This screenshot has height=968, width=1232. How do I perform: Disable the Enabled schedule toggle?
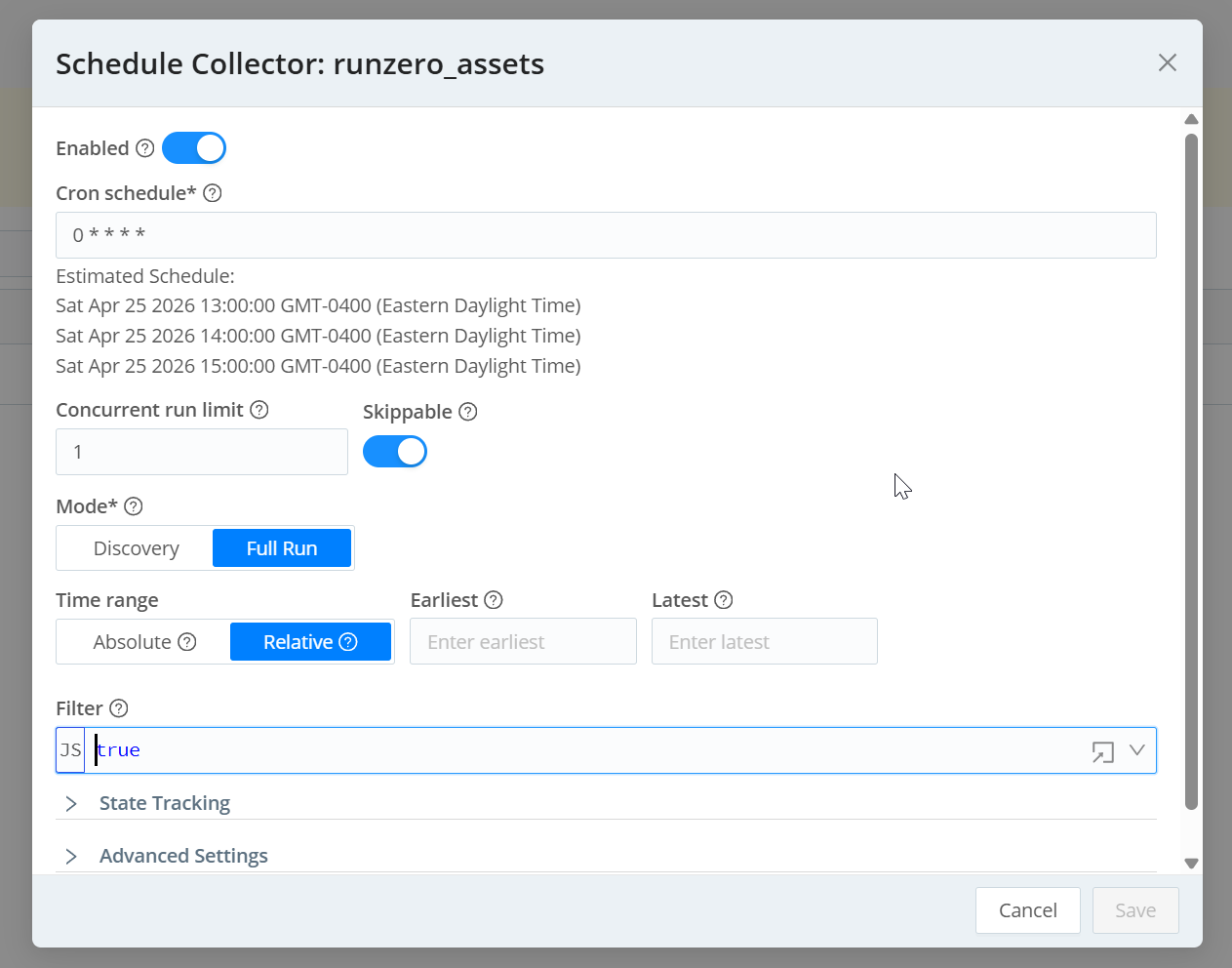[x=194, y=147]
